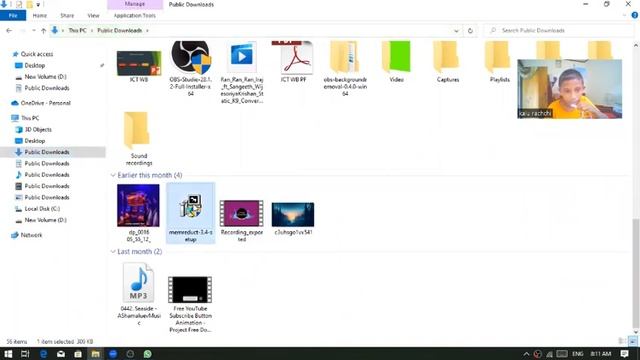The height and width of the screenshot is (360, 640).
Task: Launch Microsoft Edge from the taskbar
Action: [x=43, y=354]
